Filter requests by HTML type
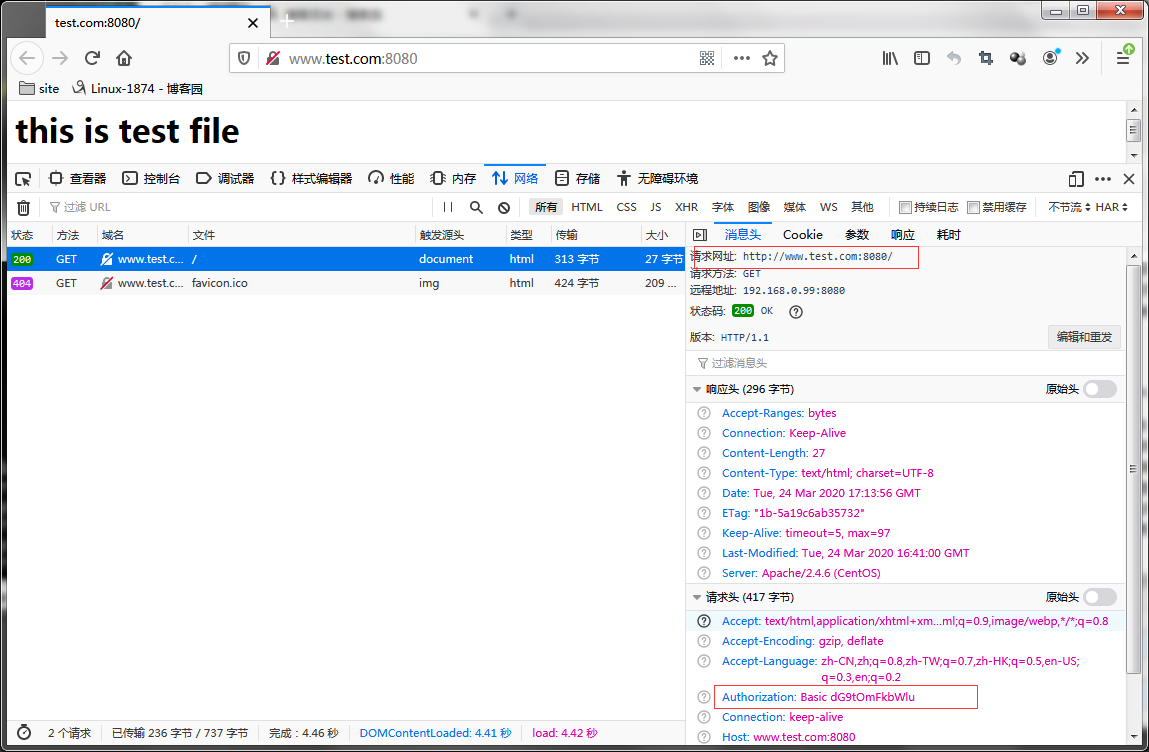 (587, 207)
